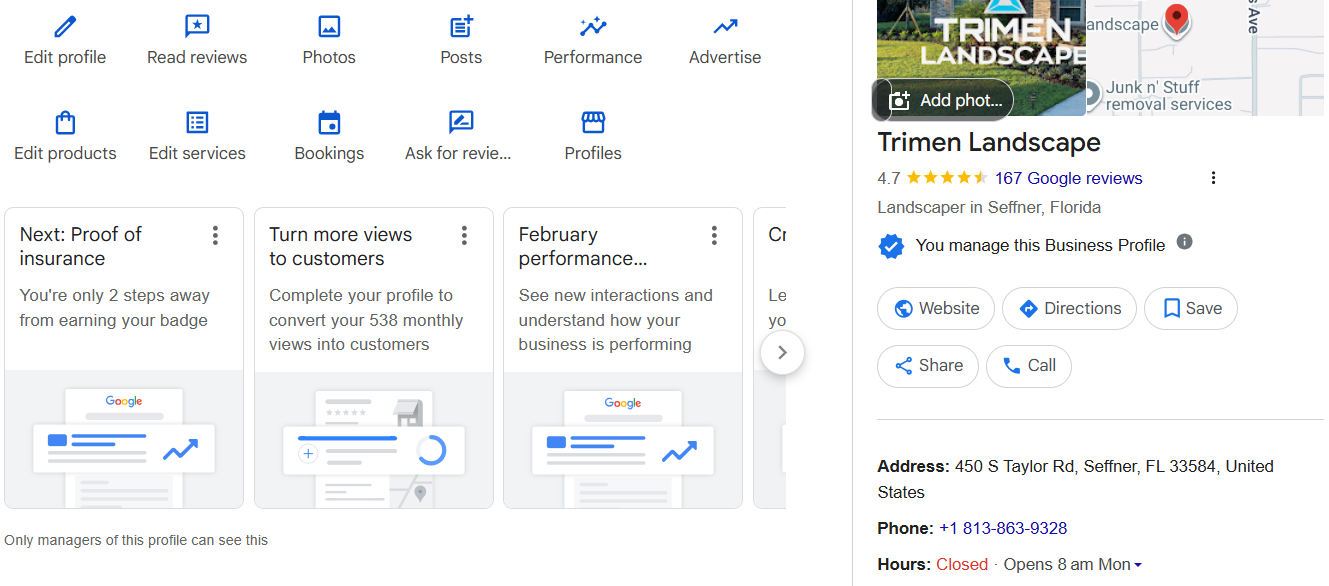Open the business Website button
The image size is (1329, 586).
(x=936, y=308)
